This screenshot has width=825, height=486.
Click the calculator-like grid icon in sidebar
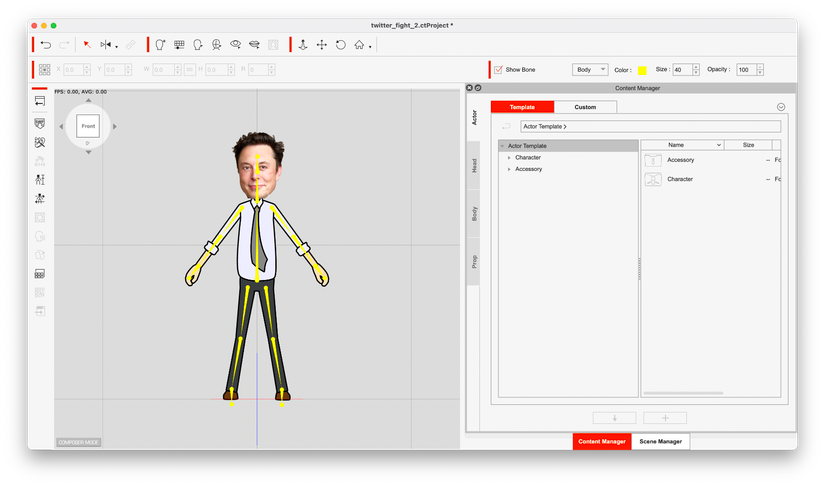pos(40,274)
